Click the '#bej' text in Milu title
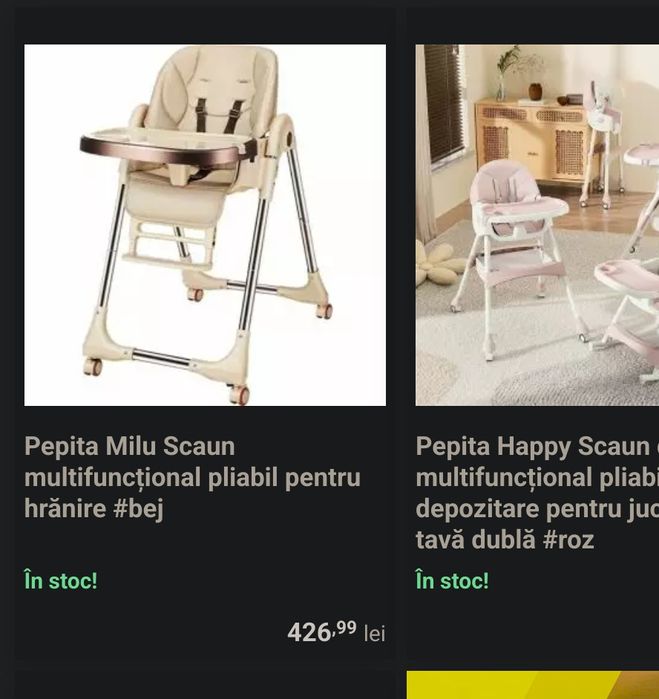 [x=138, y=509]
